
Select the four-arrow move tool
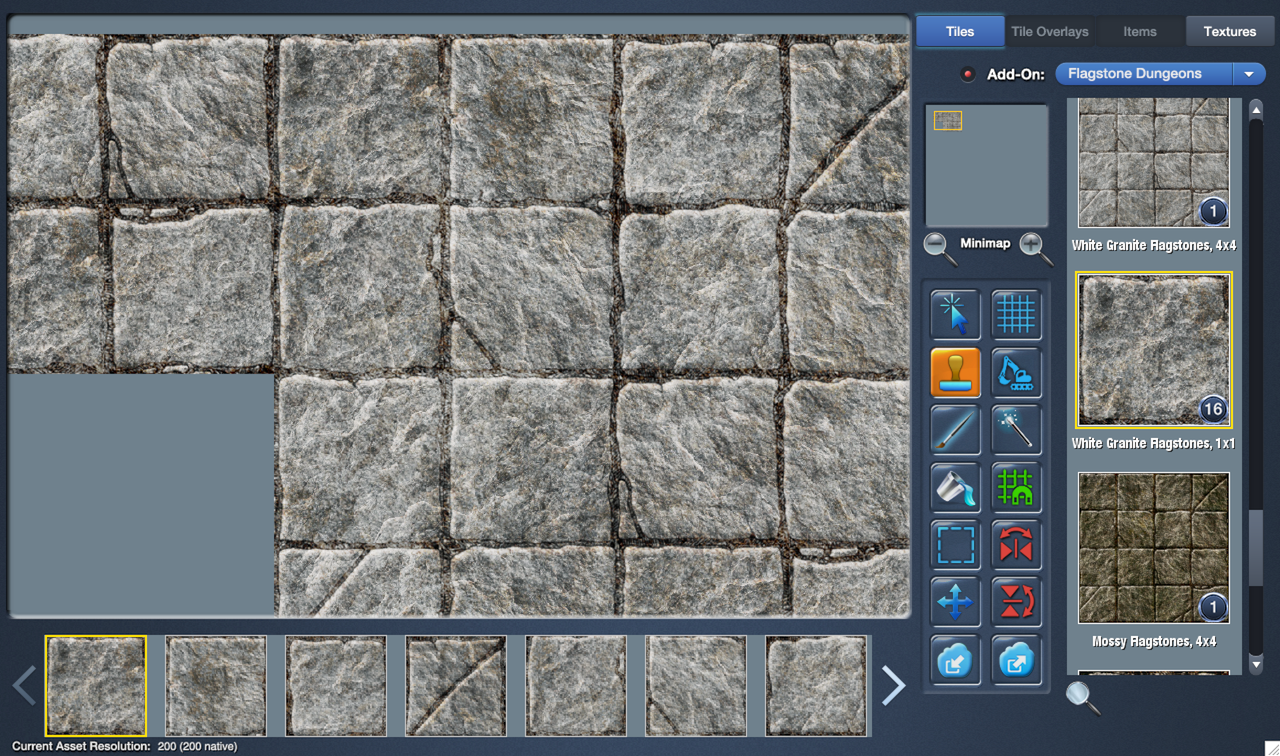(x=955, y=603)
